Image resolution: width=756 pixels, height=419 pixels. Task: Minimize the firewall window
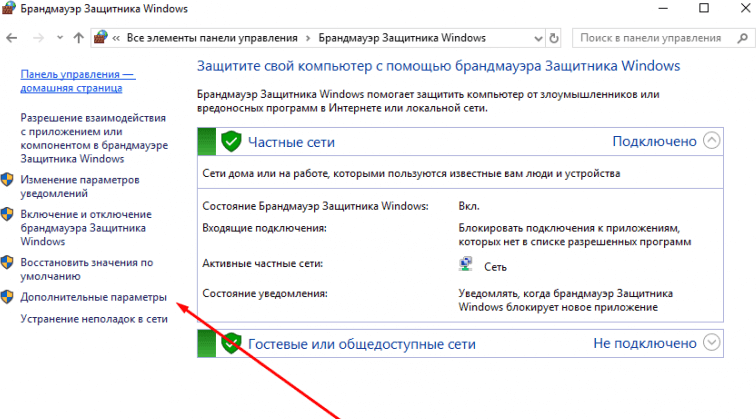coord(663,9)
